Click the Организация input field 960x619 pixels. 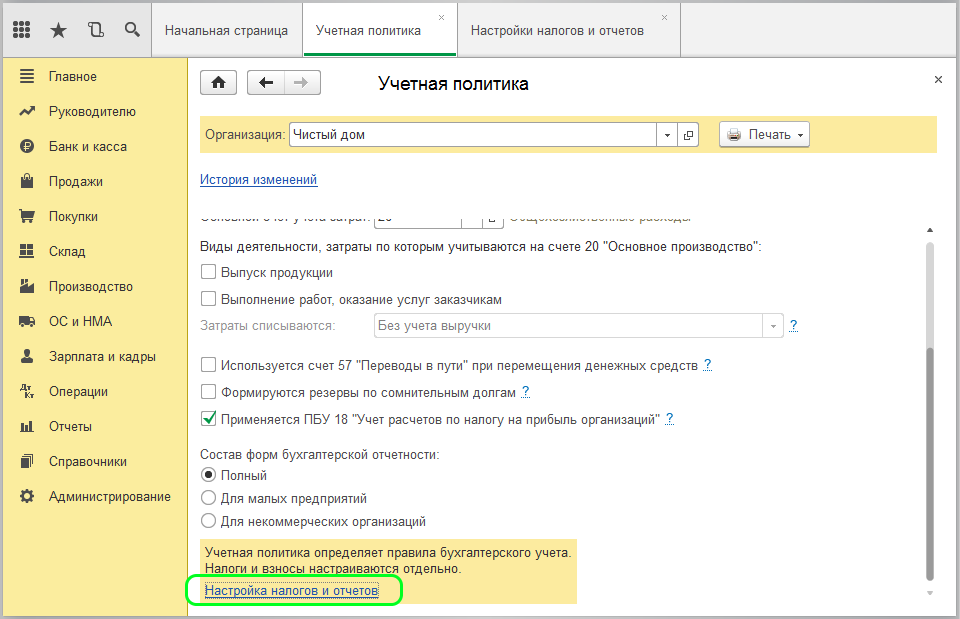473,135
